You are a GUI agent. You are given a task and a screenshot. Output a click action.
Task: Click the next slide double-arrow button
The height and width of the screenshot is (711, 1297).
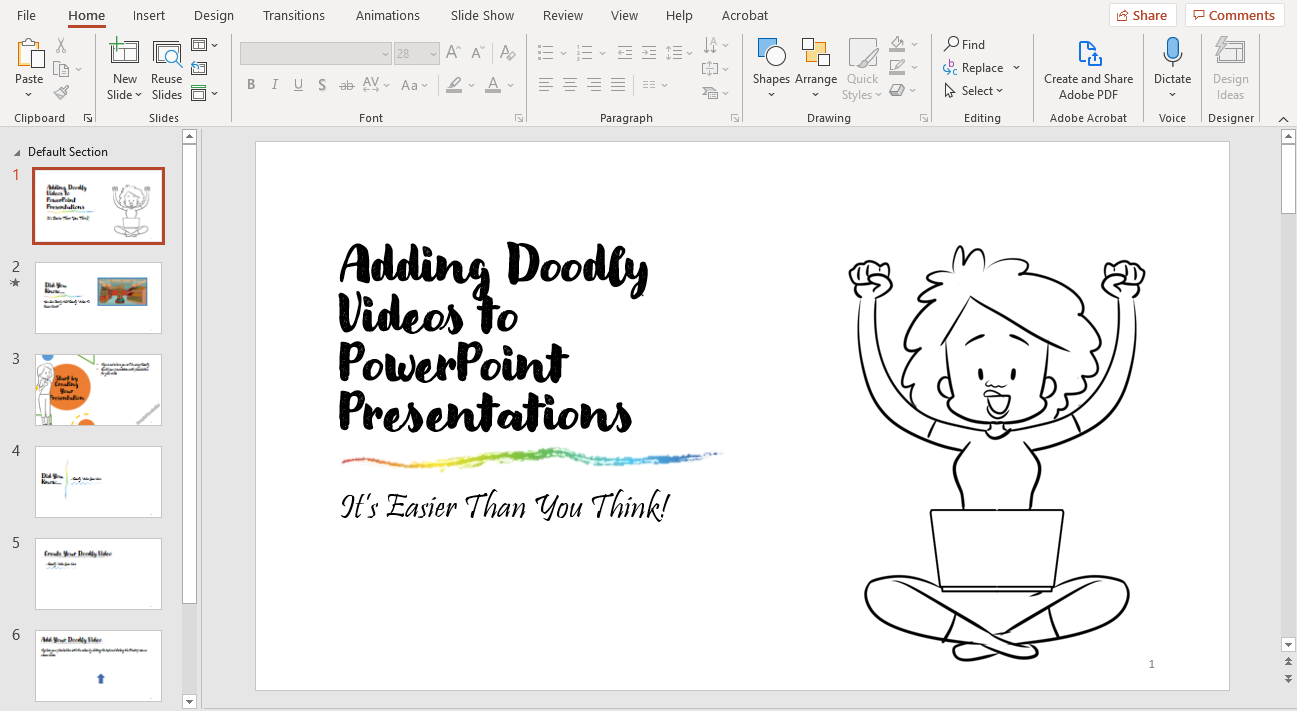1288,678
